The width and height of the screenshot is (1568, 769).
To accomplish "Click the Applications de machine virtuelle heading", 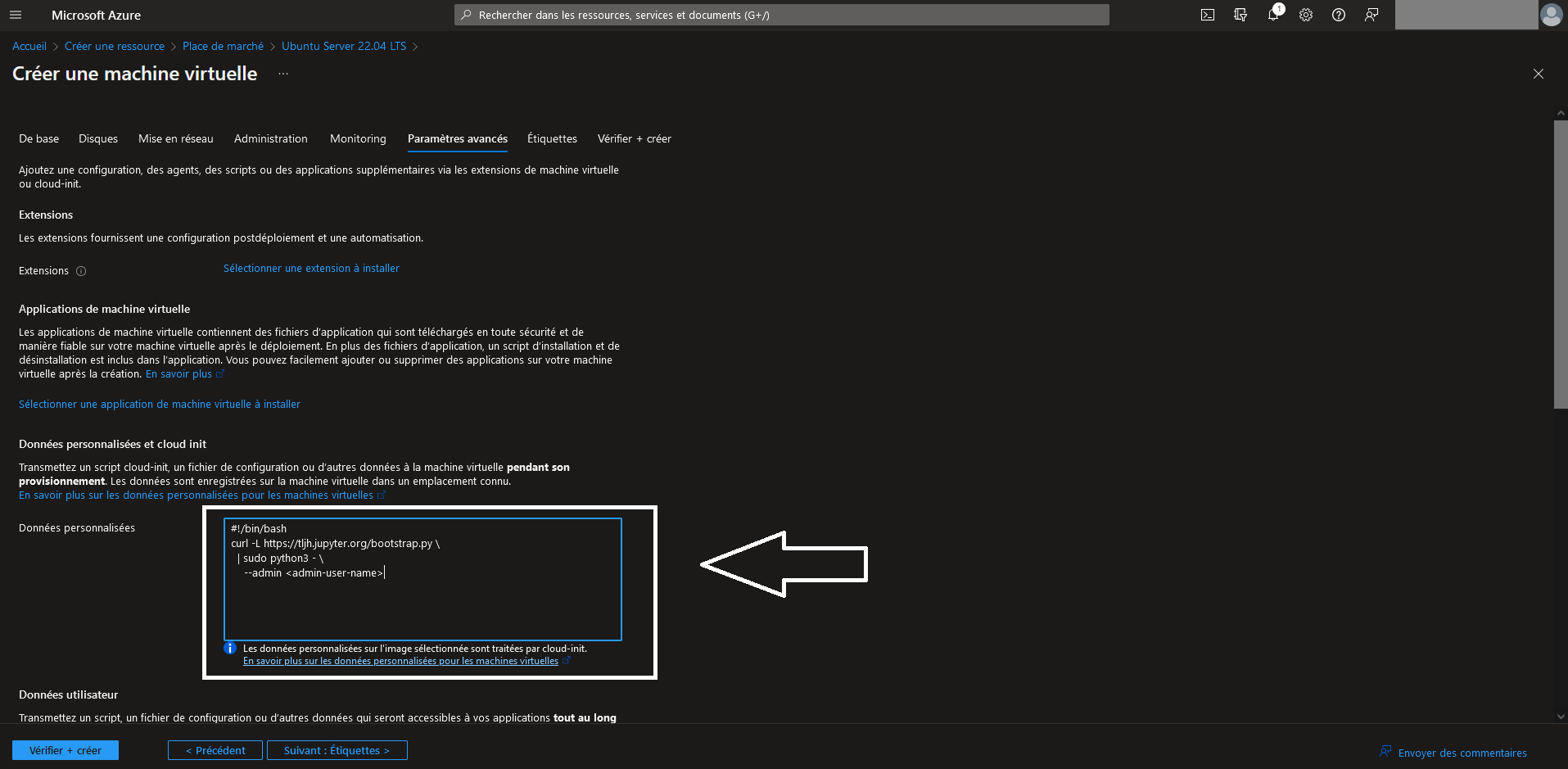I will [104, 309].
